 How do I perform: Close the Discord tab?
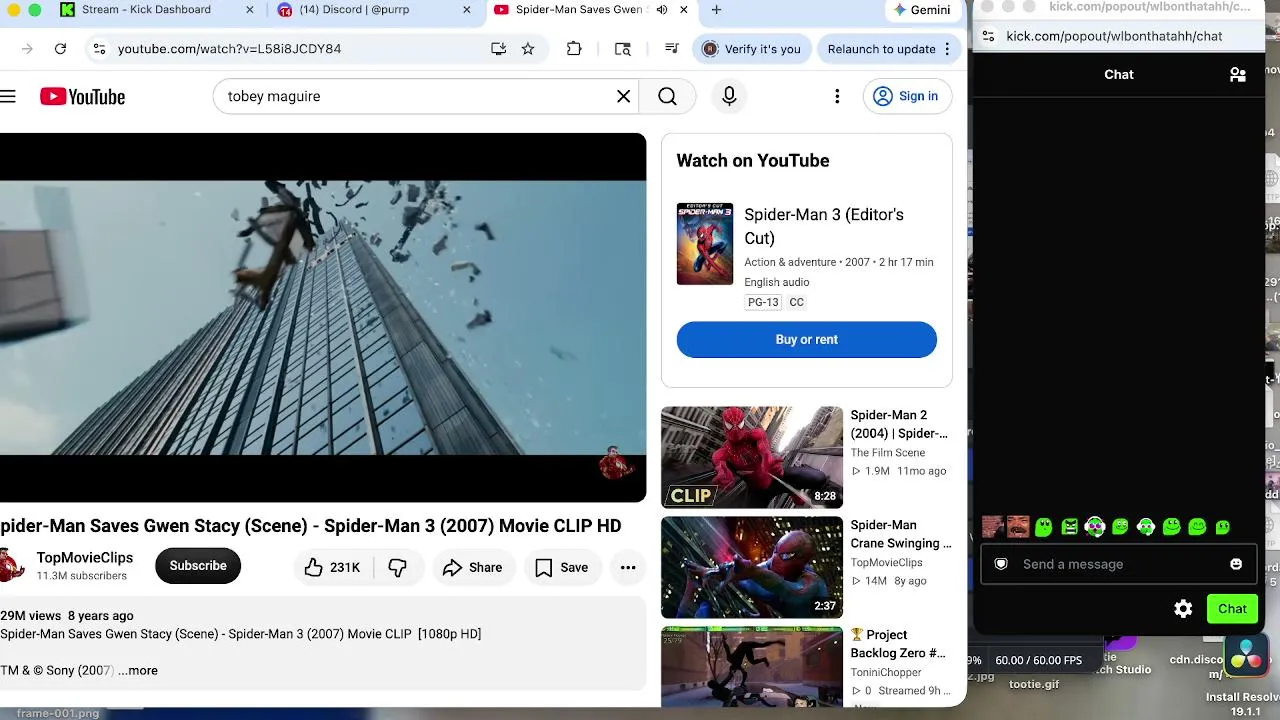click(466, 10)
